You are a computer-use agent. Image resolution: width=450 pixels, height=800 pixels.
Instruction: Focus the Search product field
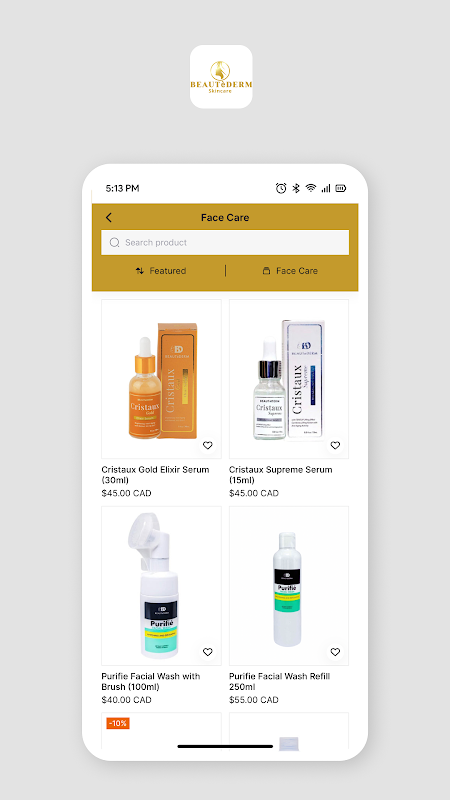point(225,242)
